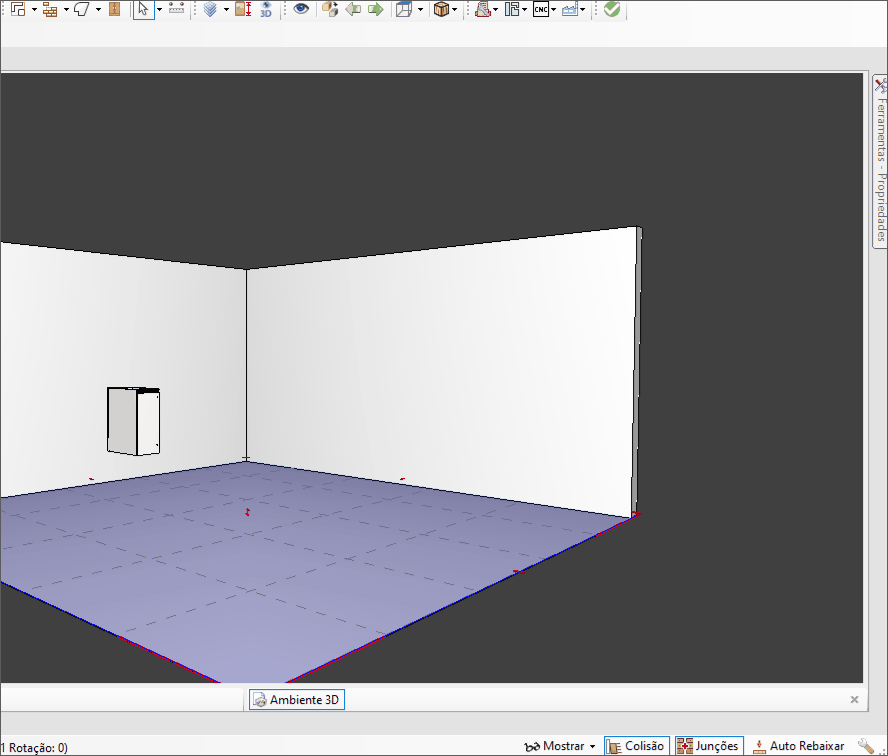The height and width of the screenshot is (756, 888).
Task: Open dropdown next to factory icon
Action: coord(582,10)
